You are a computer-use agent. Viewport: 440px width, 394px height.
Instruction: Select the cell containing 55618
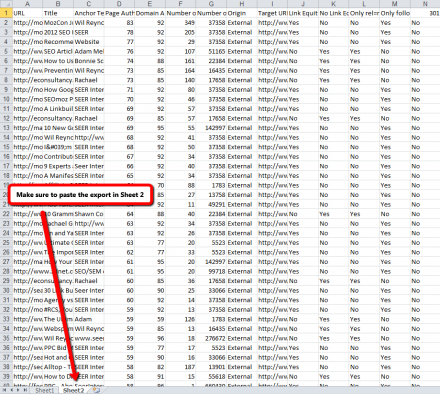[211, 376]
